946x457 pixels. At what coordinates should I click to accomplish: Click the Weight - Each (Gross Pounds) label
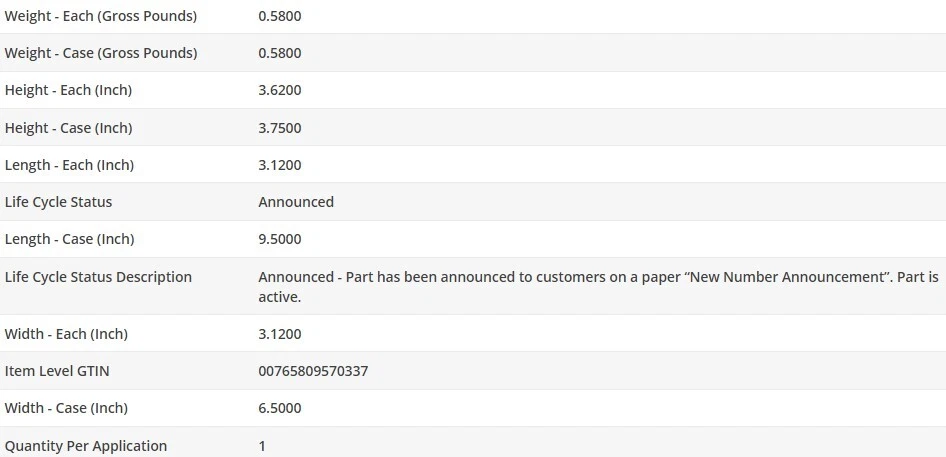pos(100,16)
